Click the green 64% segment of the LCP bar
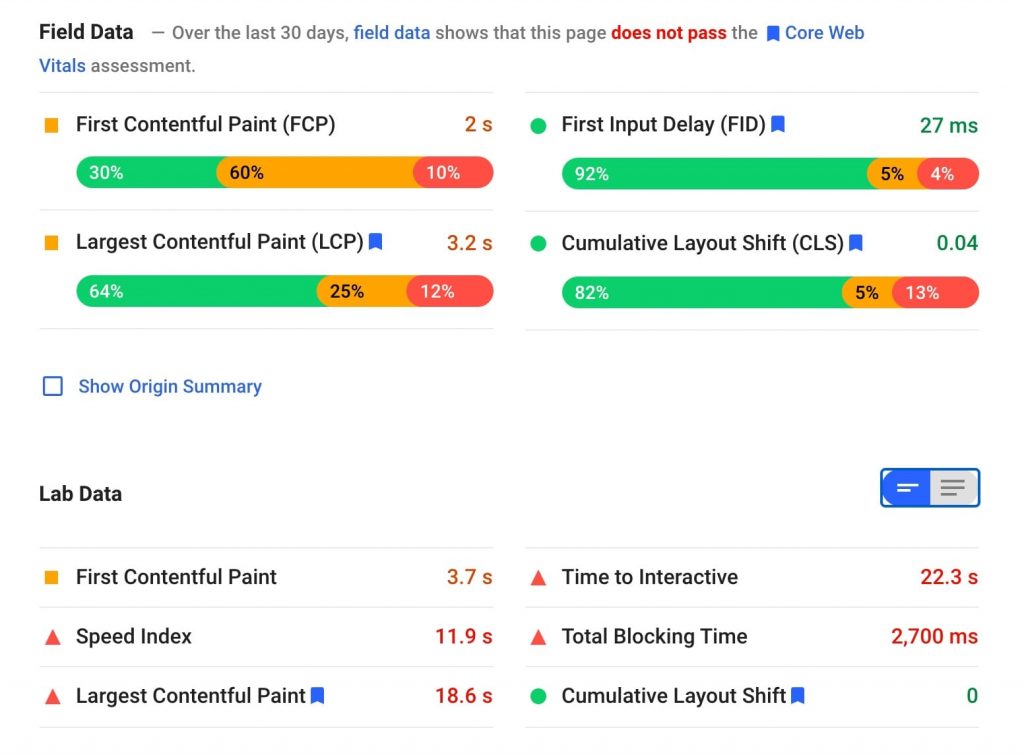 point(200,292)
